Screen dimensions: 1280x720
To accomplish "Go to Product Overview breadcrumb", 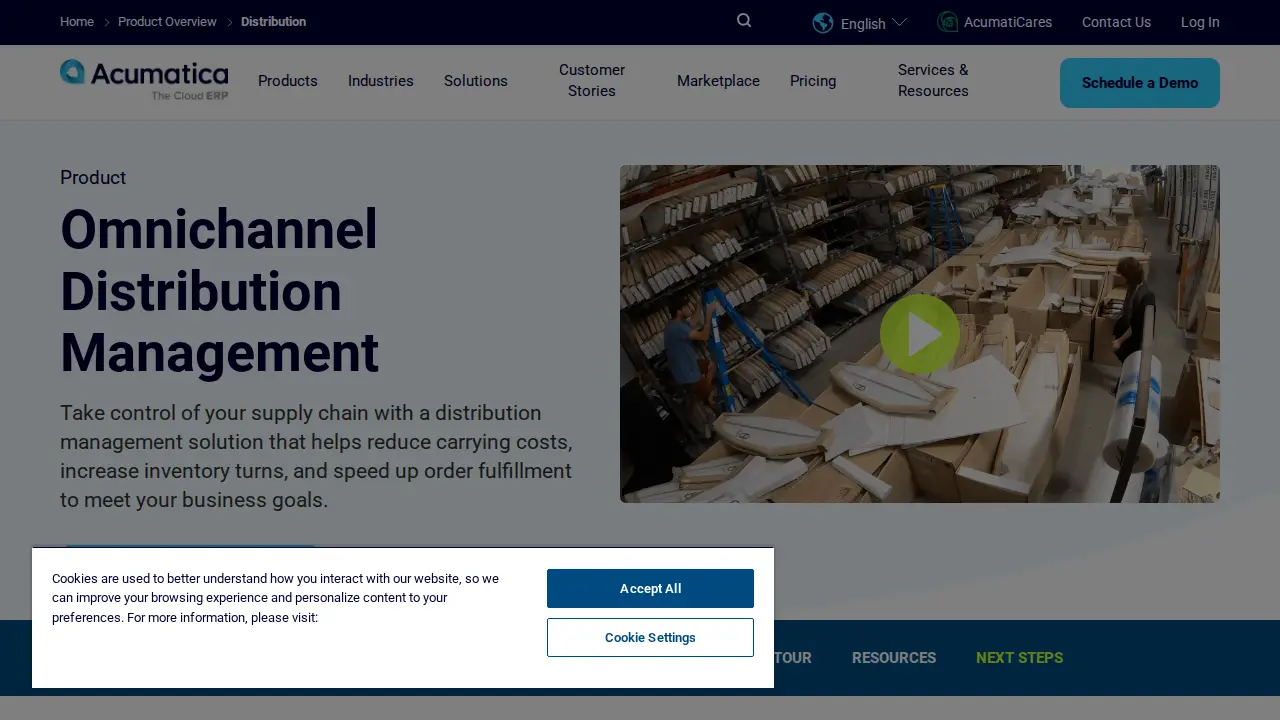I will coord(167,22).
